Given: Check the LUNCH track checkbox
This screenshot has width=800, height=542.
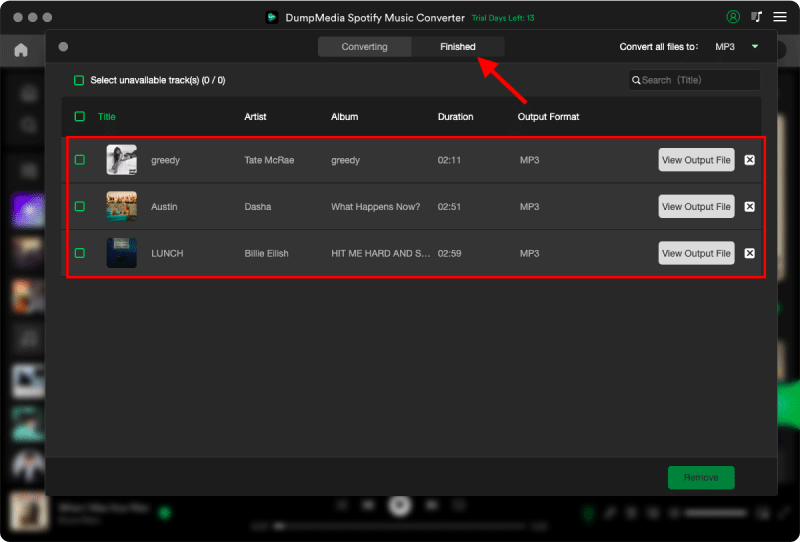Looking at the screenshot, I should (x=80, y=253).
